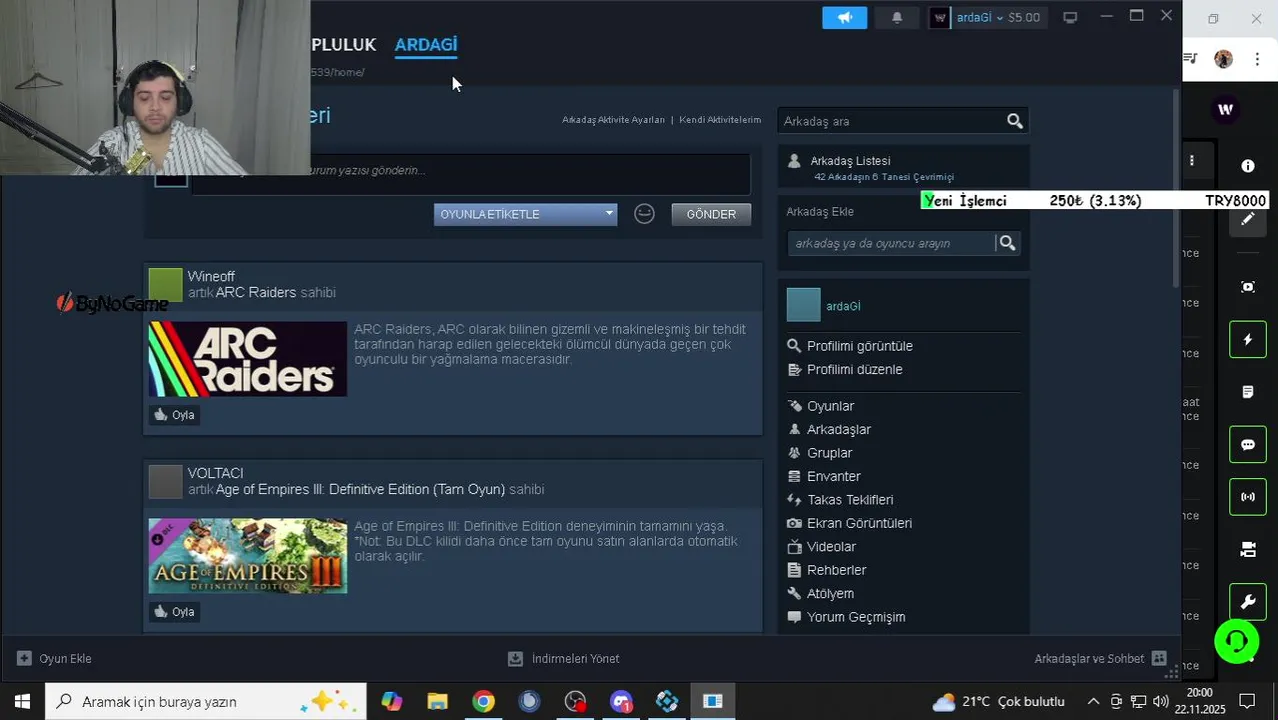Click Wineoff's green avatar

[x=166, y=285]
